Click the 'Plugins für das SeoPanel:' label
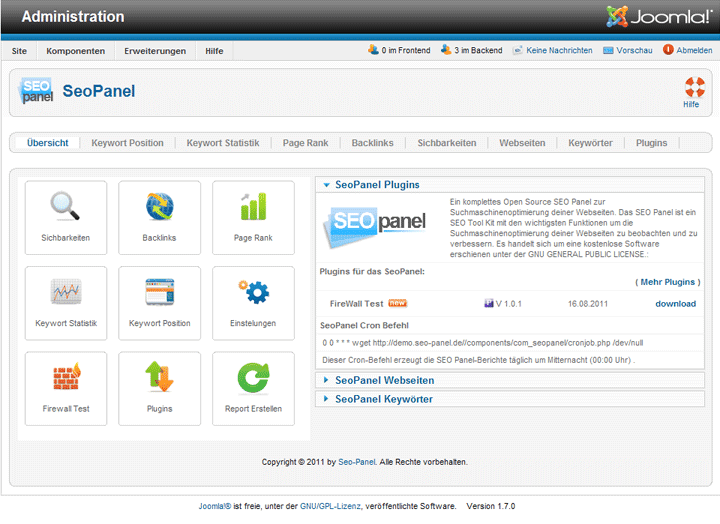Screen dimensions: 720x524 click(x=372, y=271)
